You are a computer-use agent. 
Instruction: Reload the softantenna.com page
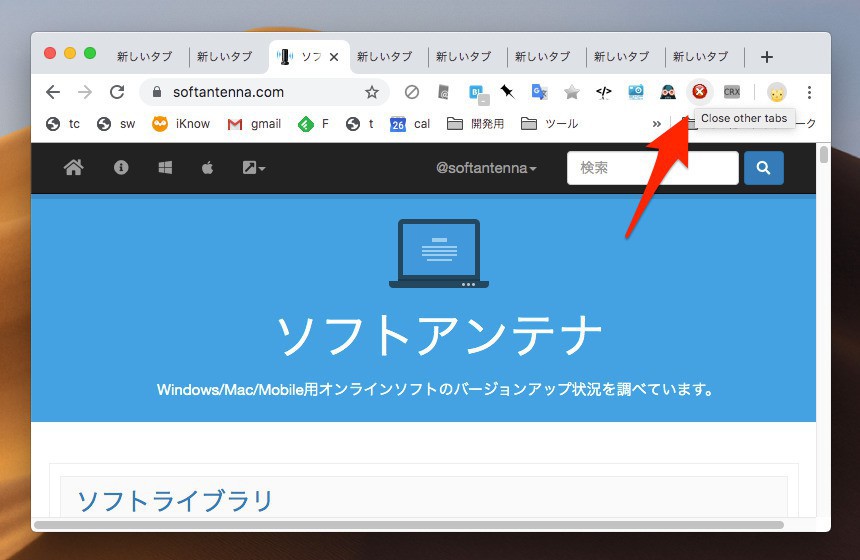point(117,92)
